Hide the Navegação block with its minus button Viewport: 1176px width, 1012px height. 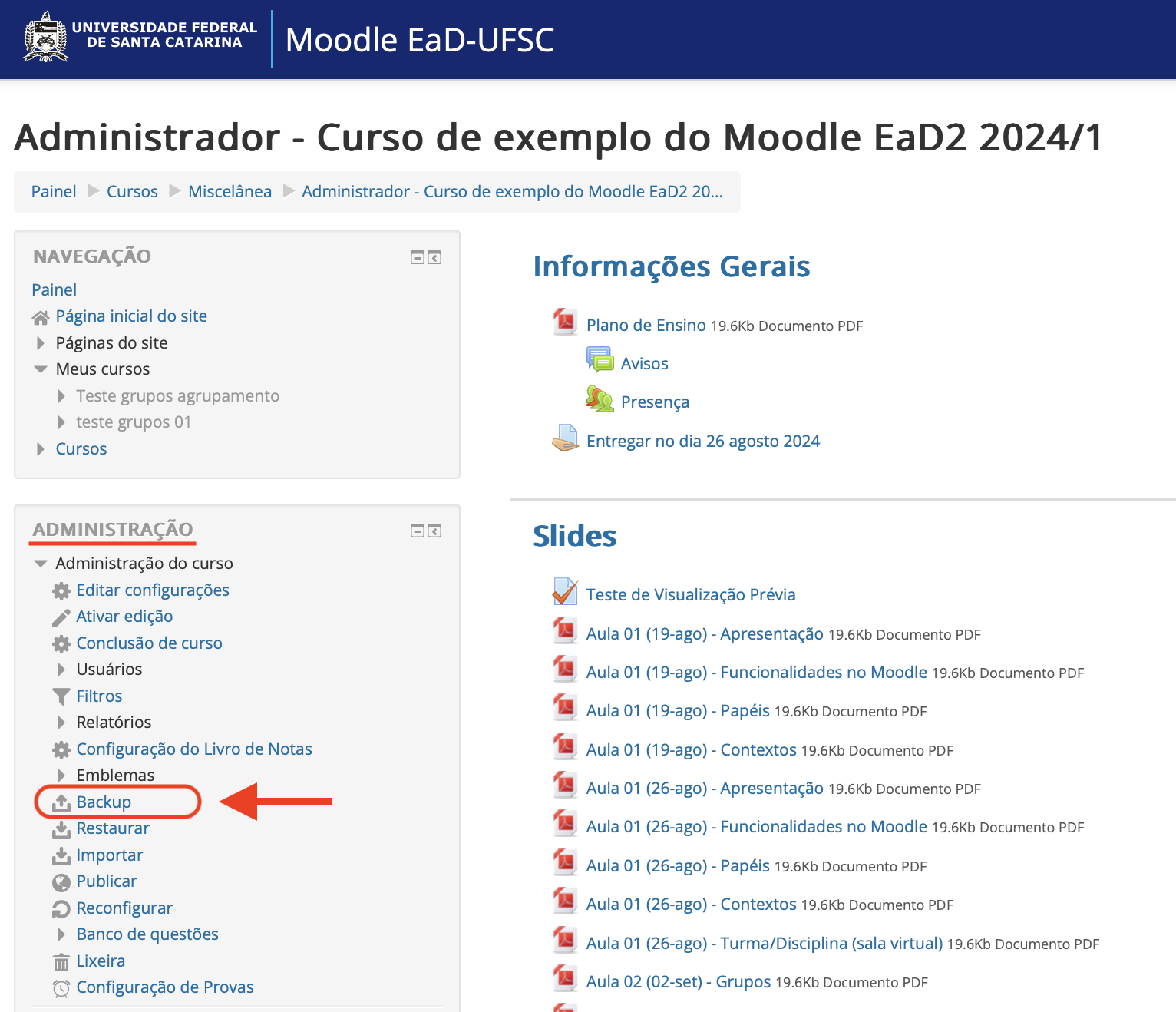418,258
